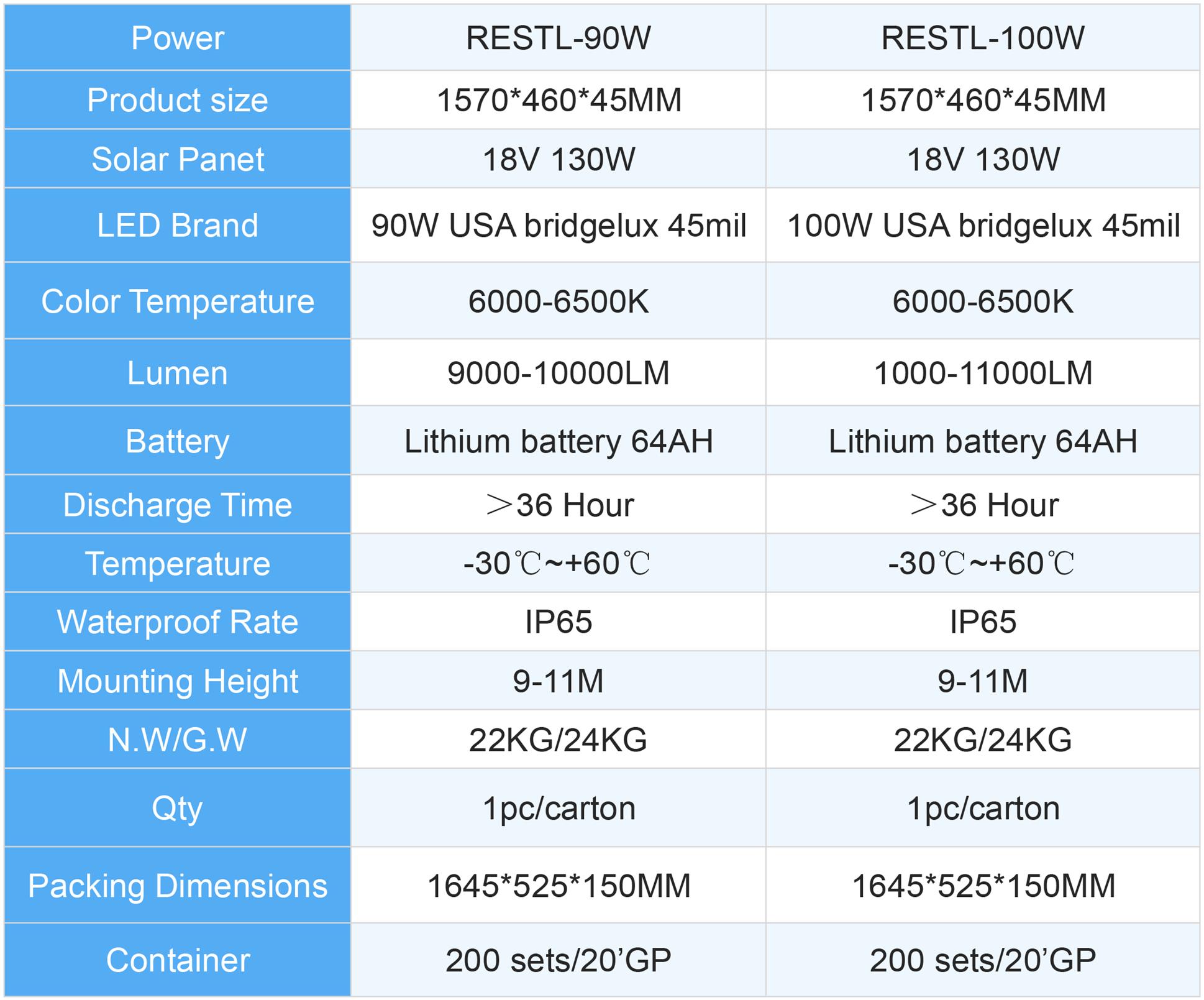
Task: Click the 'Battery' row label
Action: (x=178, y=441)
